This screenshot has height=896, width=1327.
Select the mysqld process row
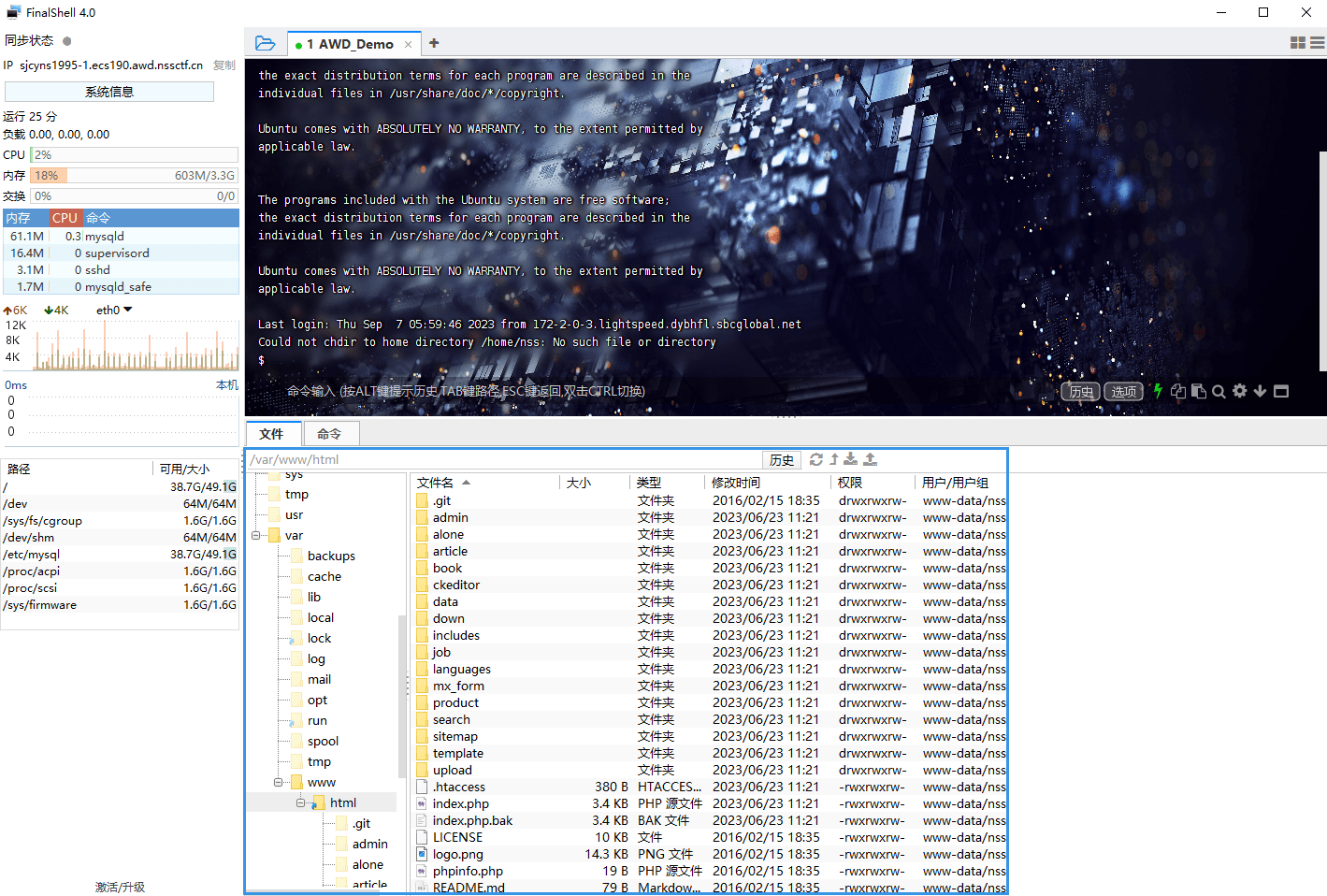pos(121,237)
